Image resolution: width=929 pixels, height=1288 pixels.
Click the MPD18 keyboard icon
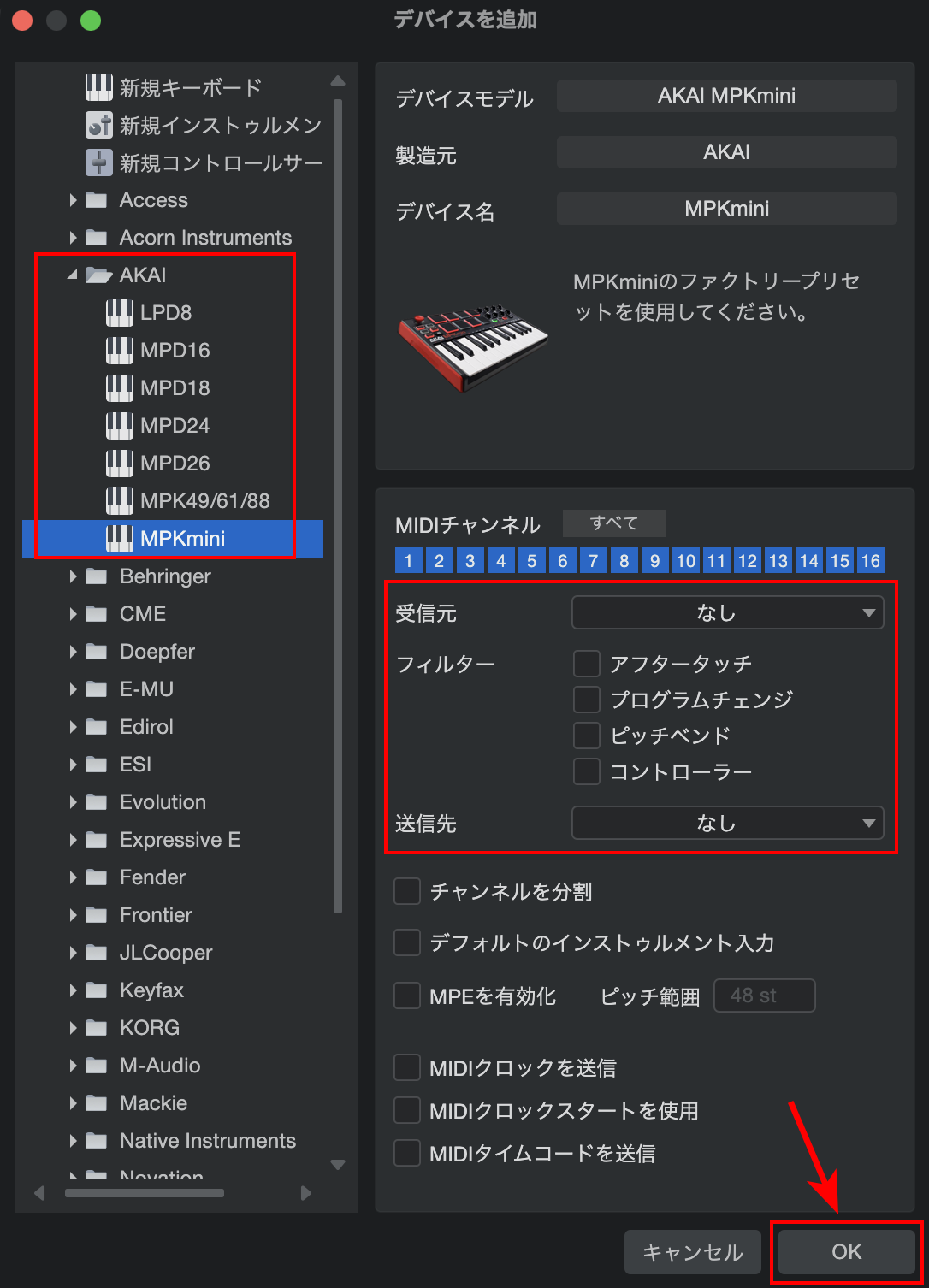coord(120,388)
